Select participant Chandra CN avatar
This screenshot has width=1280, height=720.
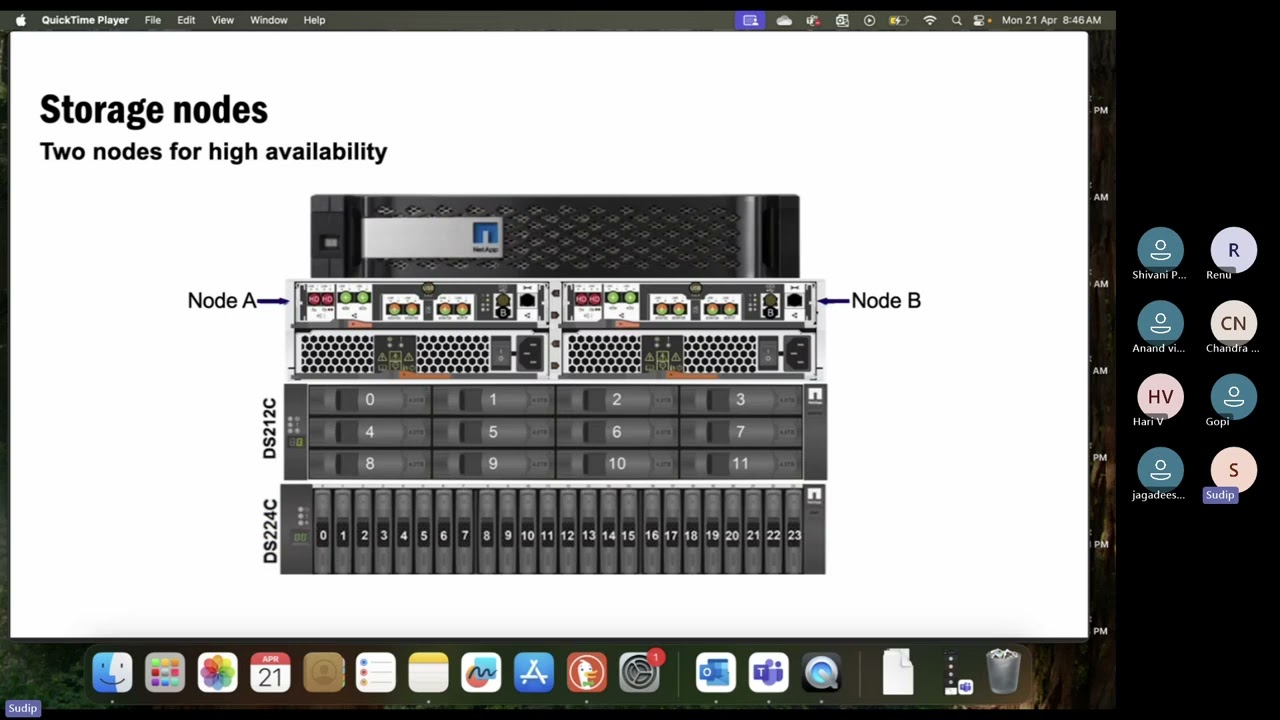tap(1233, 323)
